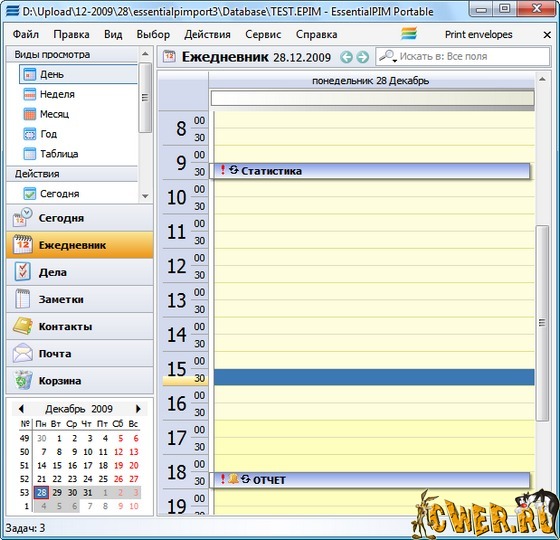
Task: Select the Месяц view icon
Action: coord(29,114)
